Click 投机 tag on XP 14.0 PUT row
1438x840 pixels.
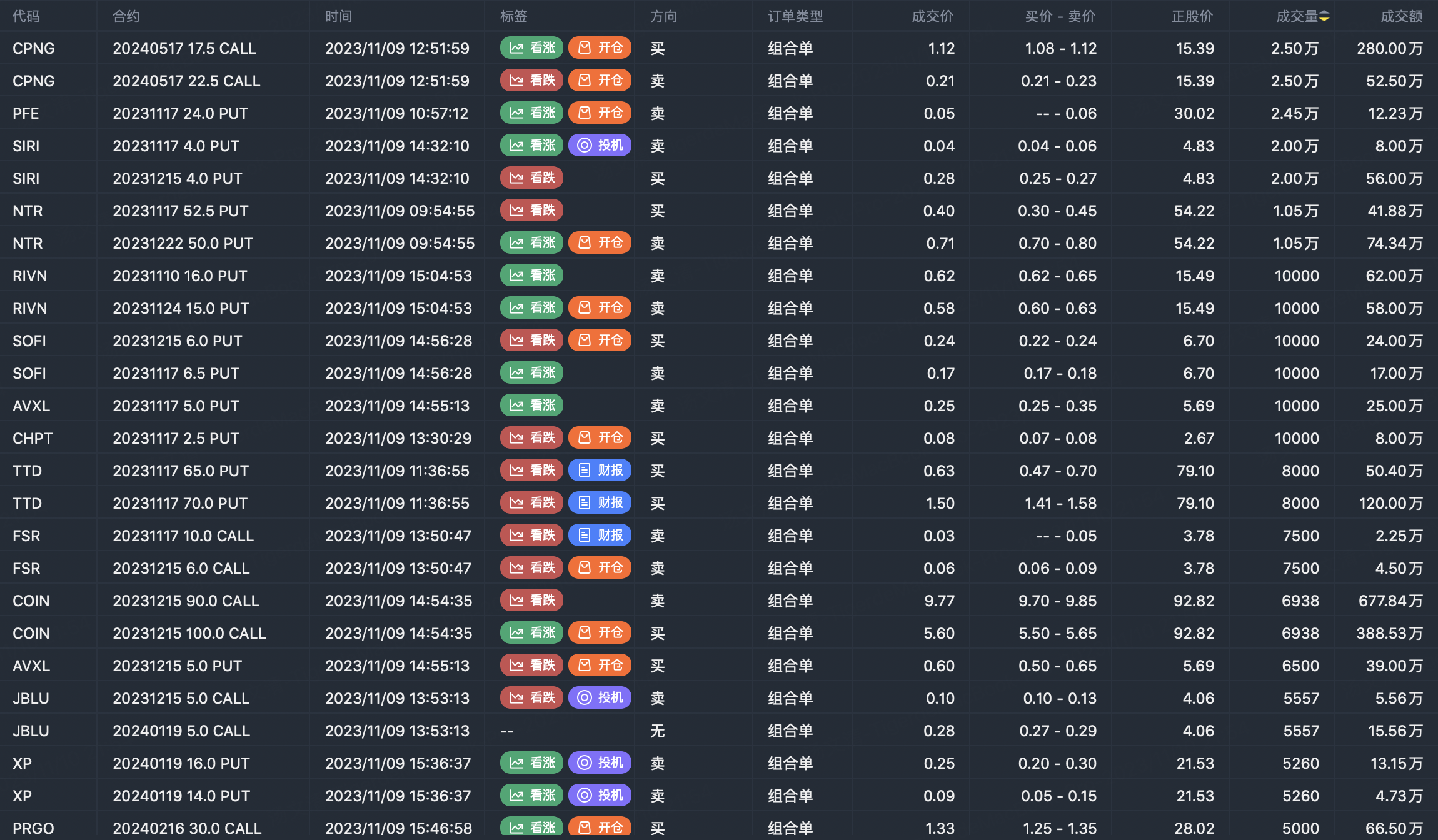click(600, 796)
